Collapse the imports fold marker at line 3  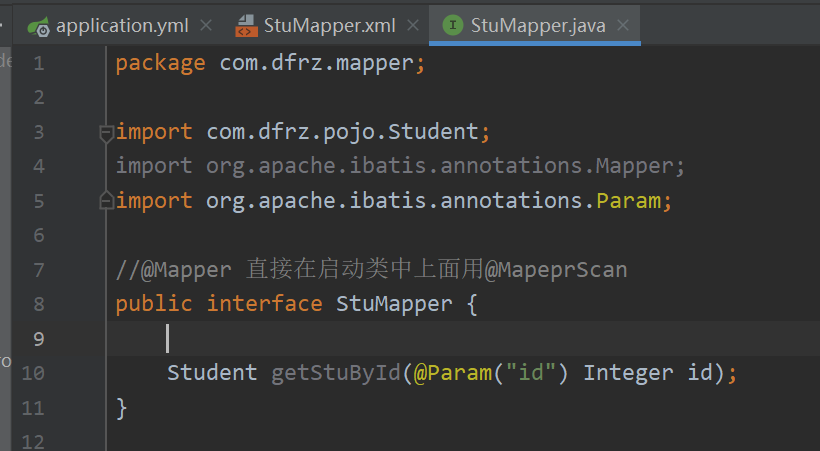105,132
